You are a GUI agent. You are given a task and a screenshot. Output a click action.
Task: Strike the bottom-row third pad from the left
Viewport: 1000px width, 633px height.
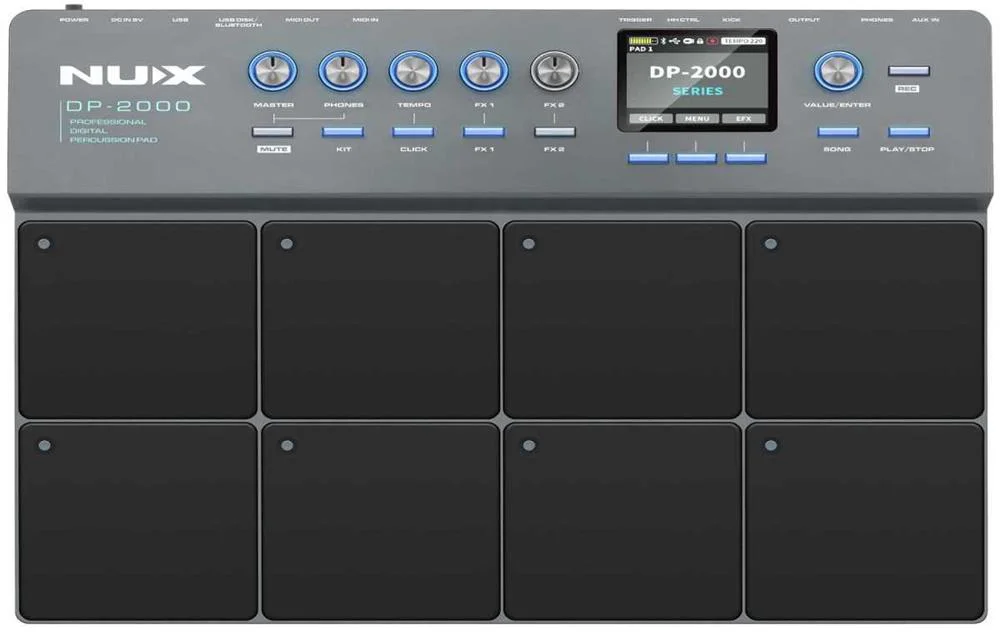622,521
